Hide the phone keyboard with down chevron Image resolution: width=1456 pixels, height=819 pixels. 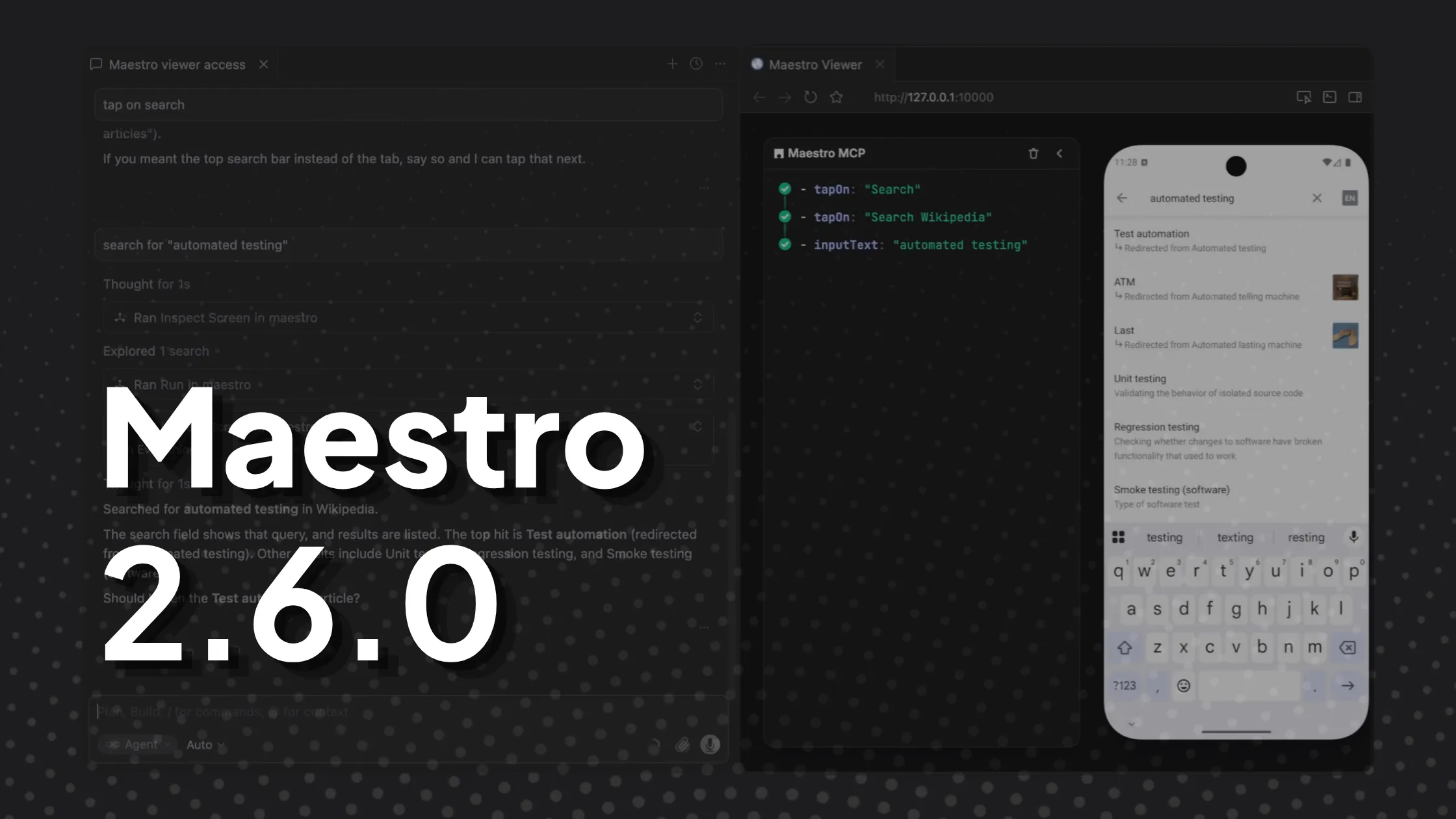click(1132, 724)
